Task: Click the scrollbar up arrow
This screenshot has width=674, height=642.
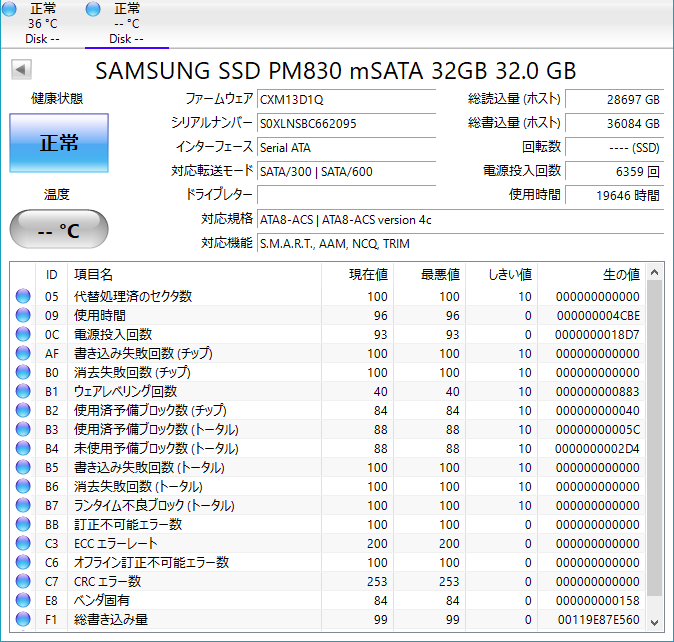Action: tap(654, 272)
